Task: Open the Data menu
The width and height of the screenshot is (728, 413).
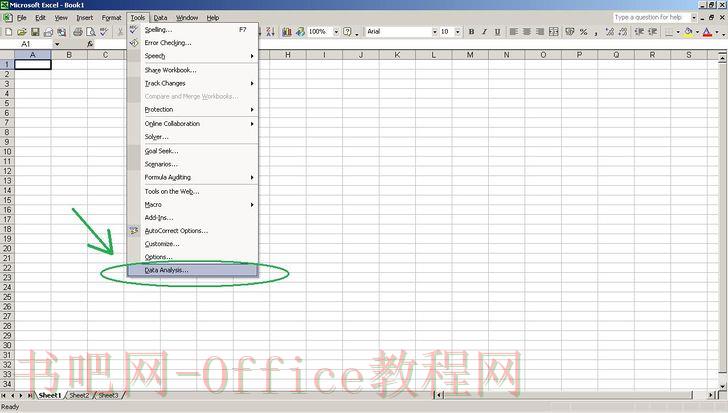Action: [160, 18]
